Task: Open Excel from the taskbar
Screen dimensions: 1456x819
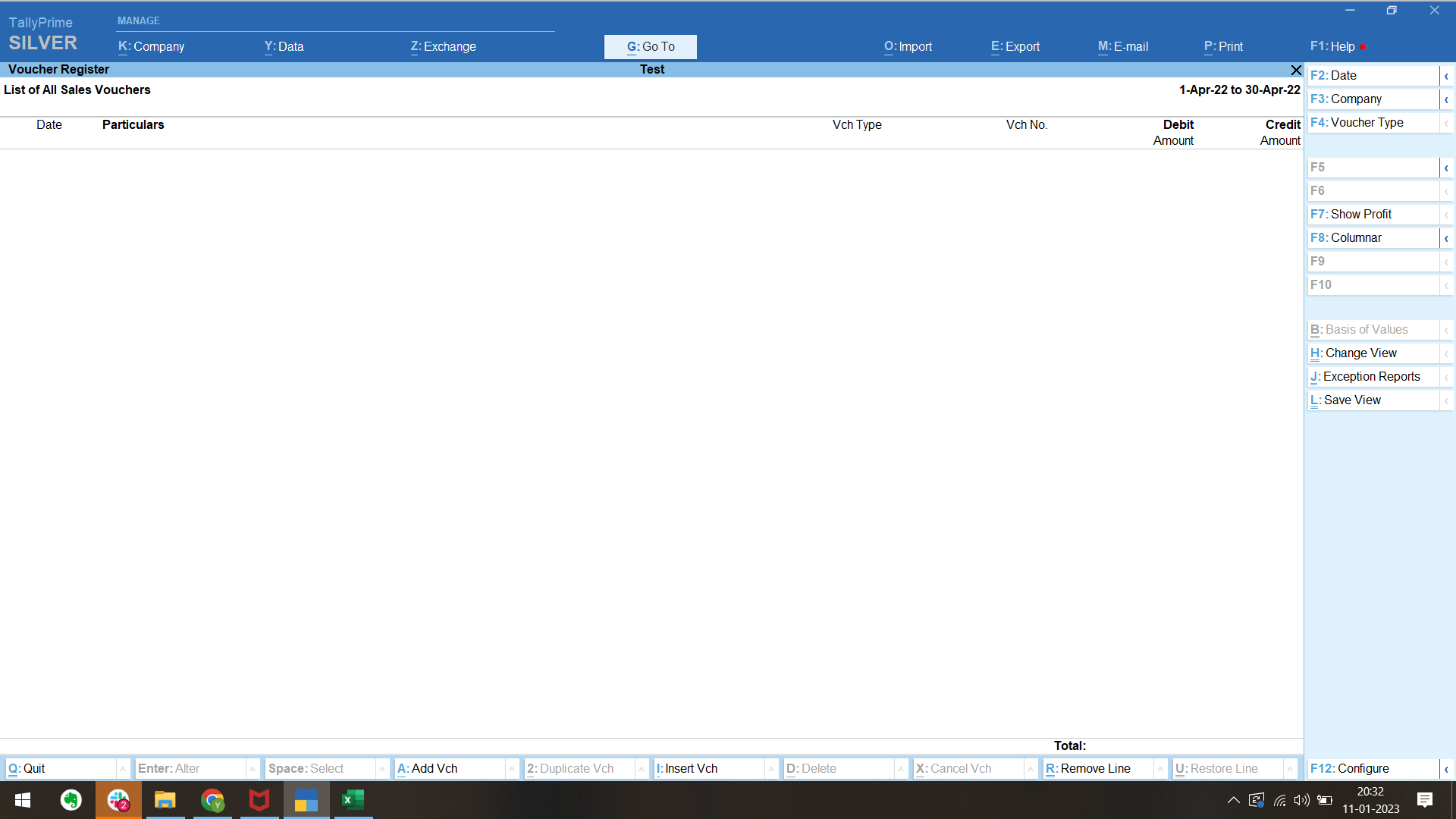Action: tap(353, 800)
